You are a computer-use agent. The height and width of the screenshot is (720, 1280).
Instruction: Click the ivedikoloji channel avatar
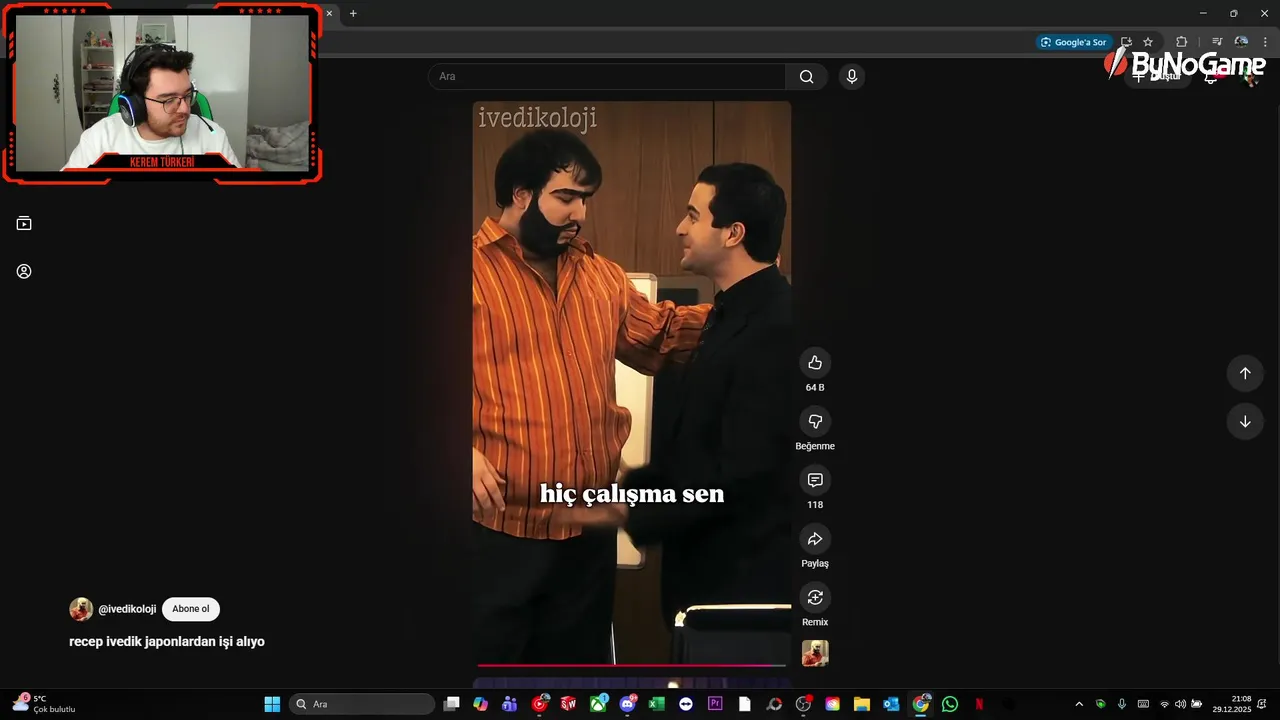[81, 609]
